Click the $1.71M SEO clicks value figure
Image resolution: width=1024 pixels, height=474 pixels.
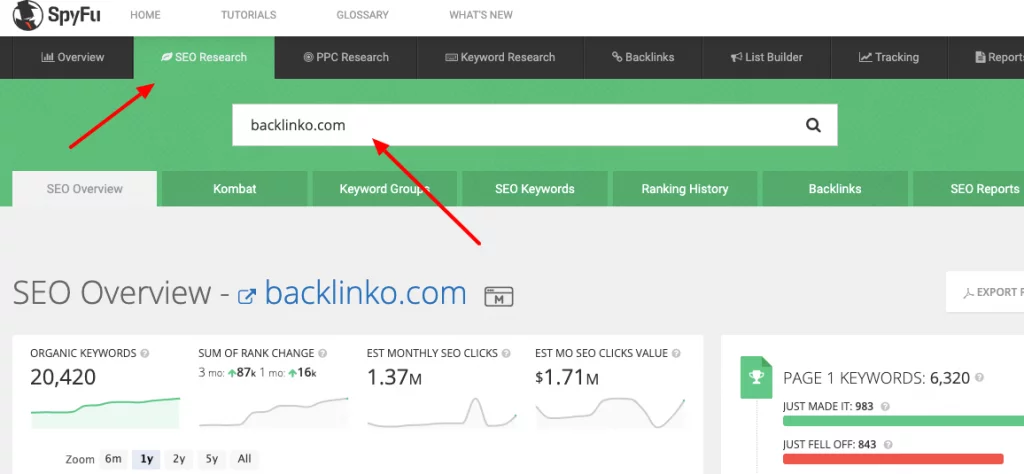(567, 377)
